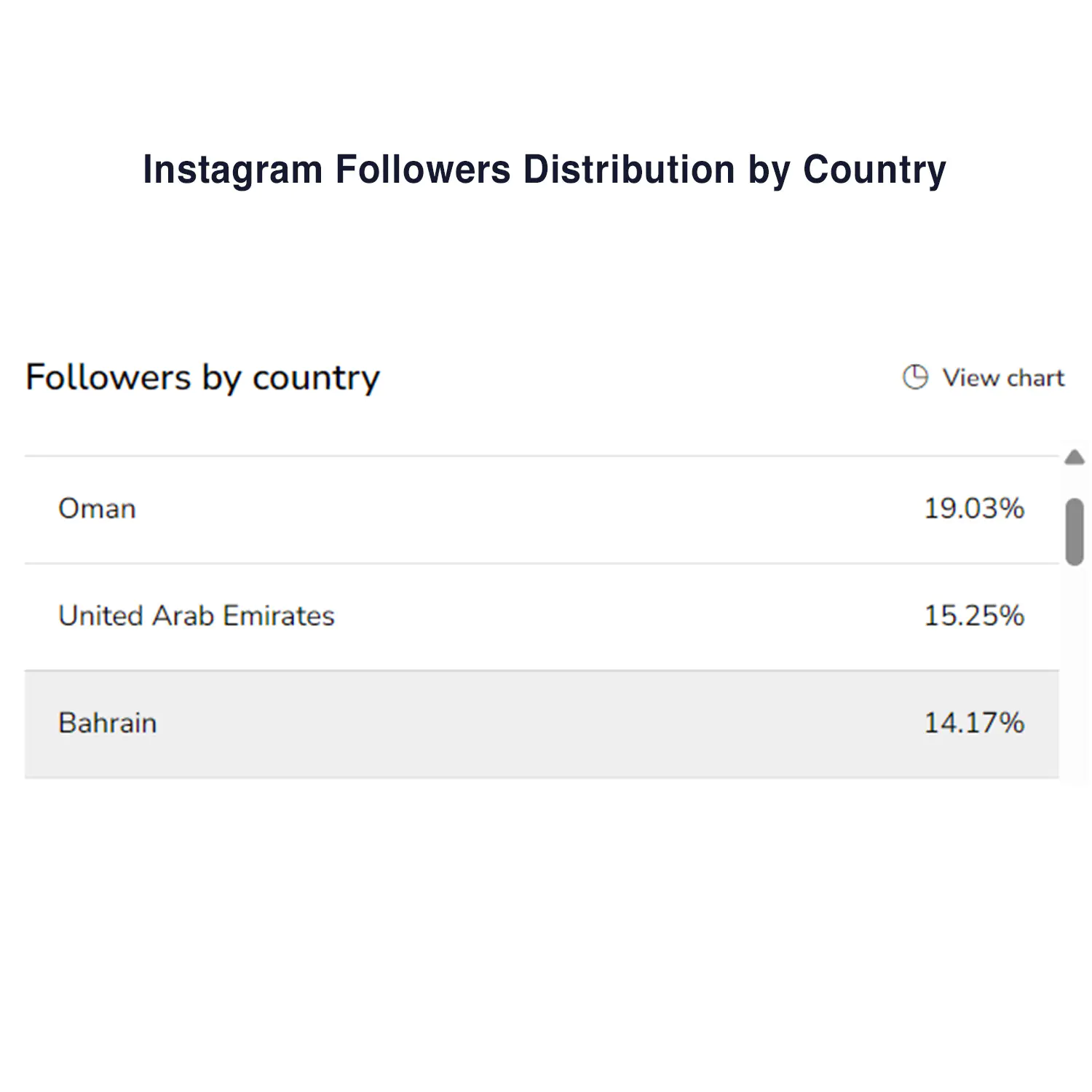Click "Followers" in the main page title
This screenshot has width=1092, height=1092.
point(423,170)
